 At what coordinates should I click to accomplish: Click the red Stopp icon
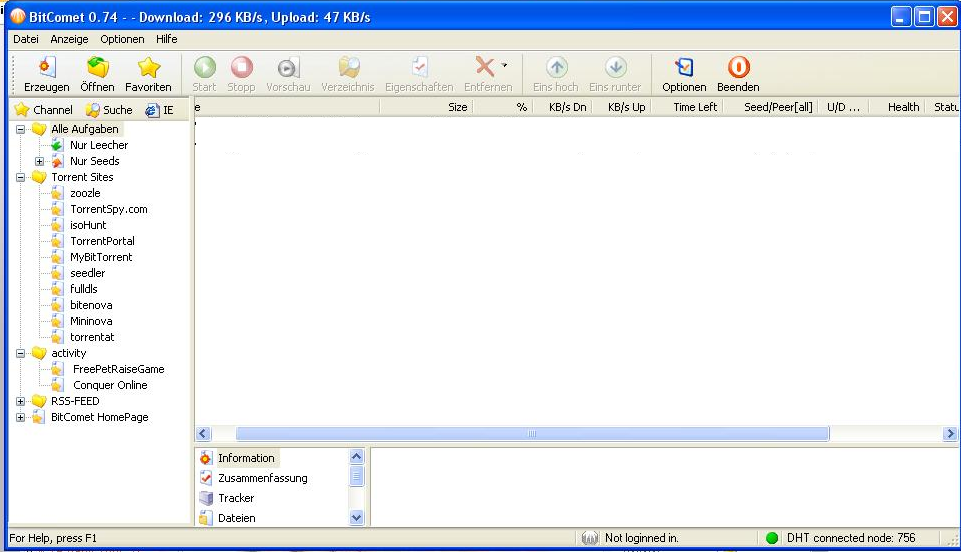[241, 67]
